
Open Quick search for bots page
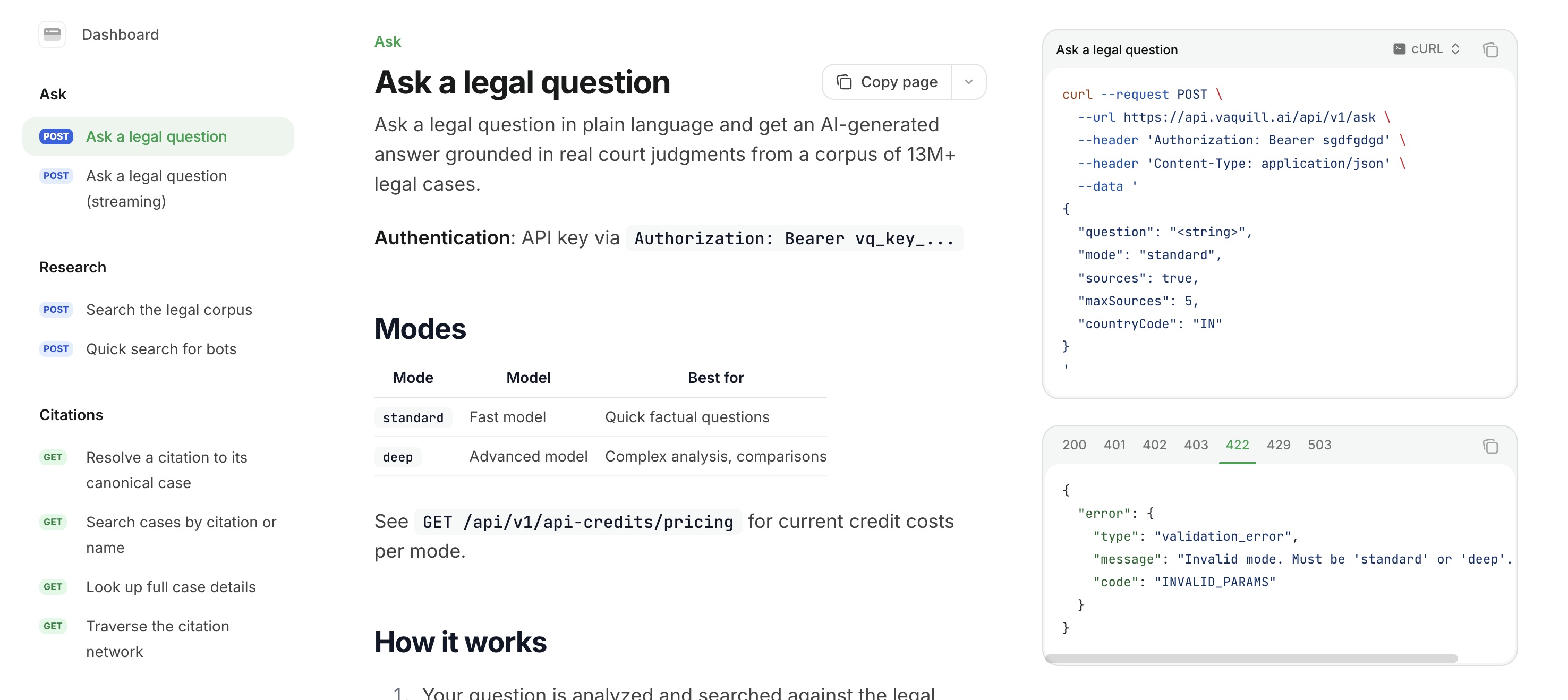click(x=158, y=349)
